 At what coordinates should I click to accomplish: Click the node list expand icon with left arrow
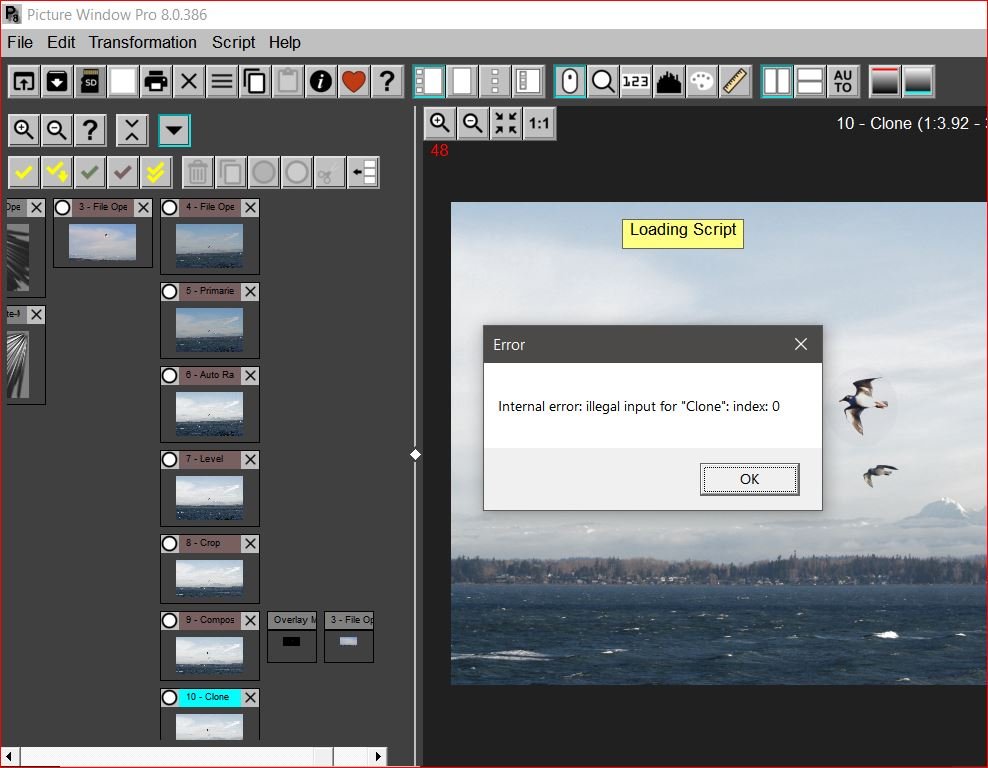coord(363,173)
